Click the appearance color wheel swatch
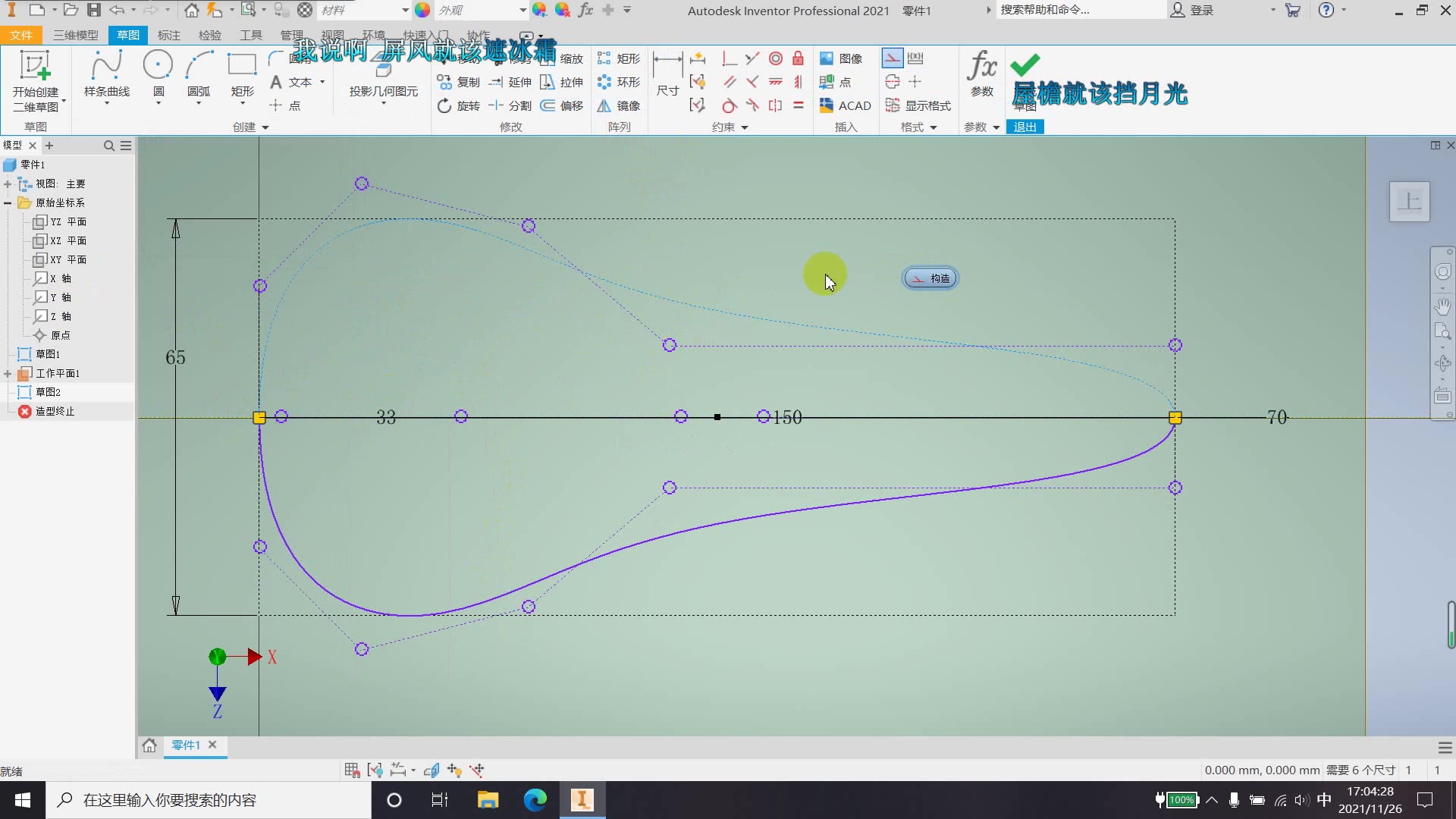The height and width of the screenshot is (819, 1456). [x=422, y=10]
